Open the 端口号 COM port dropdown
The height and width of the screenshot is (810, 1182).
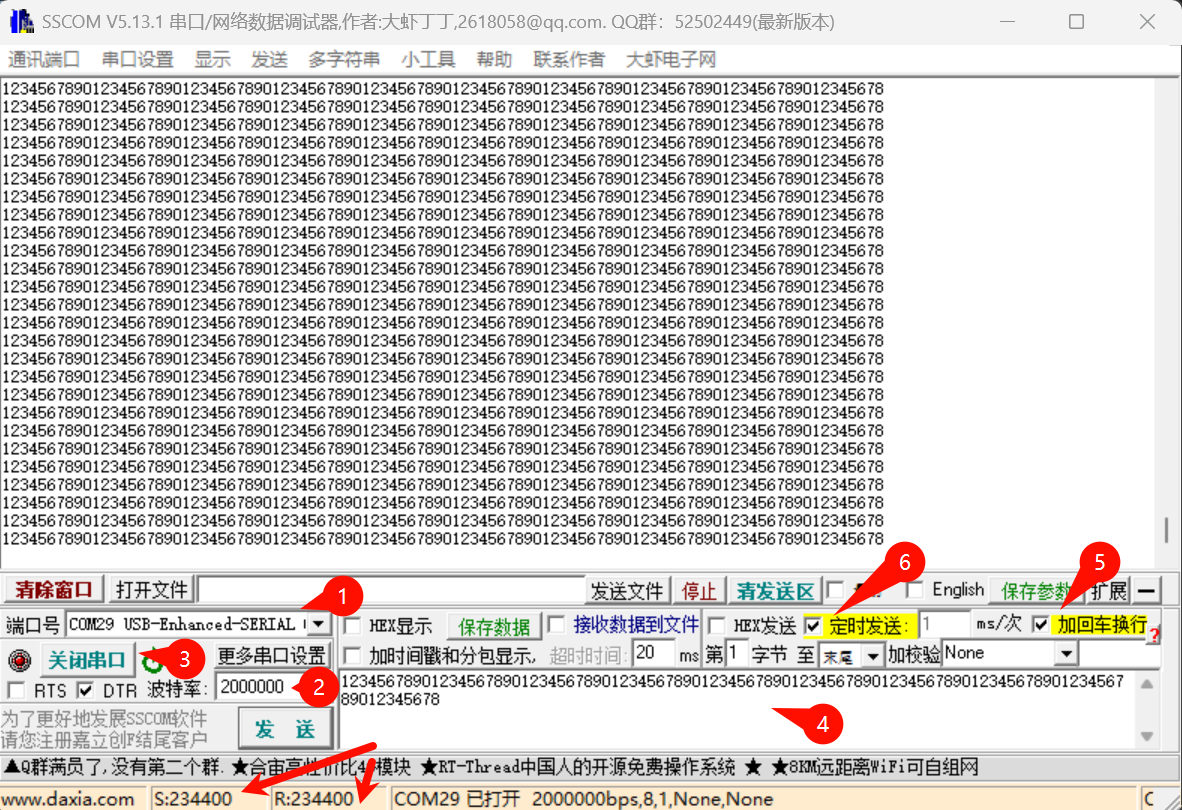tap(319, 624)
